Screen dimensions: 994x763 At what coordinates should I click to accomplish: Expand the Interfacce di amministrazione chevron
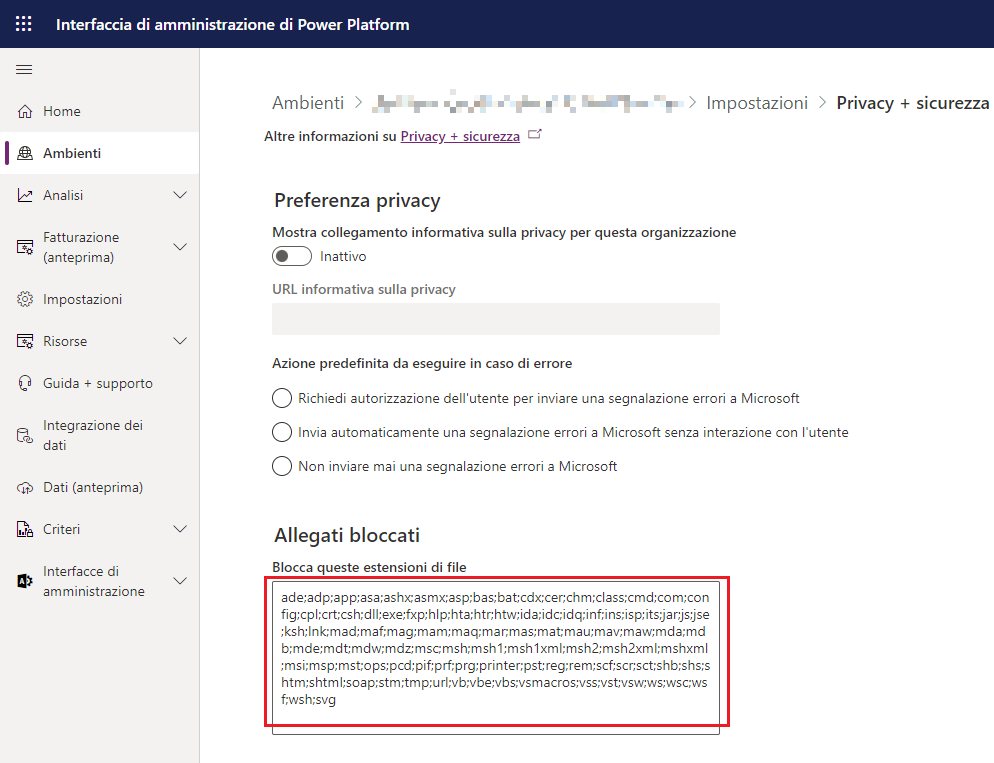click(x=180, y=581)
